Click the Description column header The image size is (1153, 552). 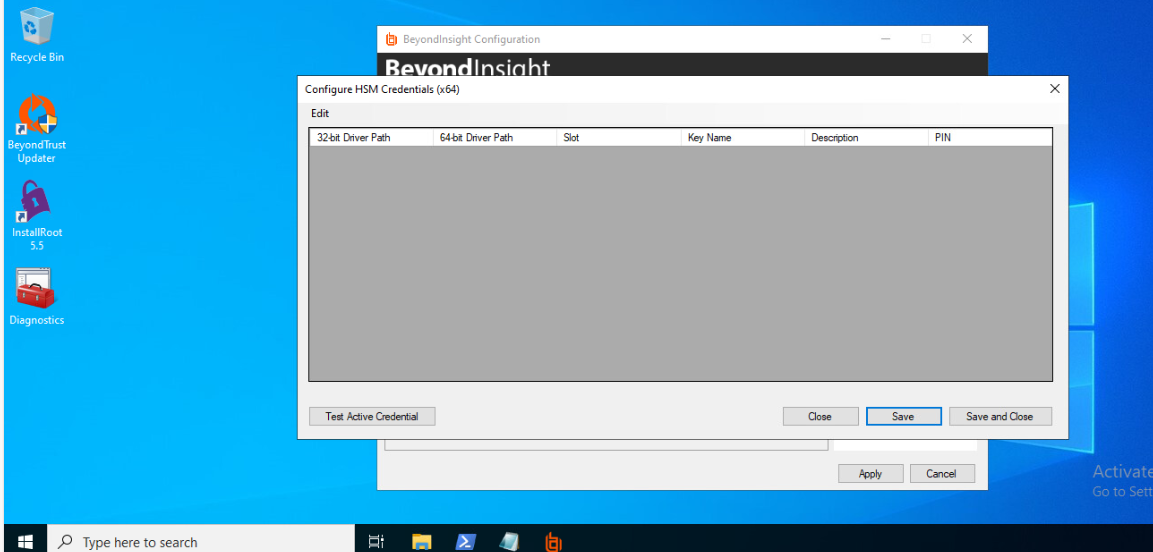[867, 137]
